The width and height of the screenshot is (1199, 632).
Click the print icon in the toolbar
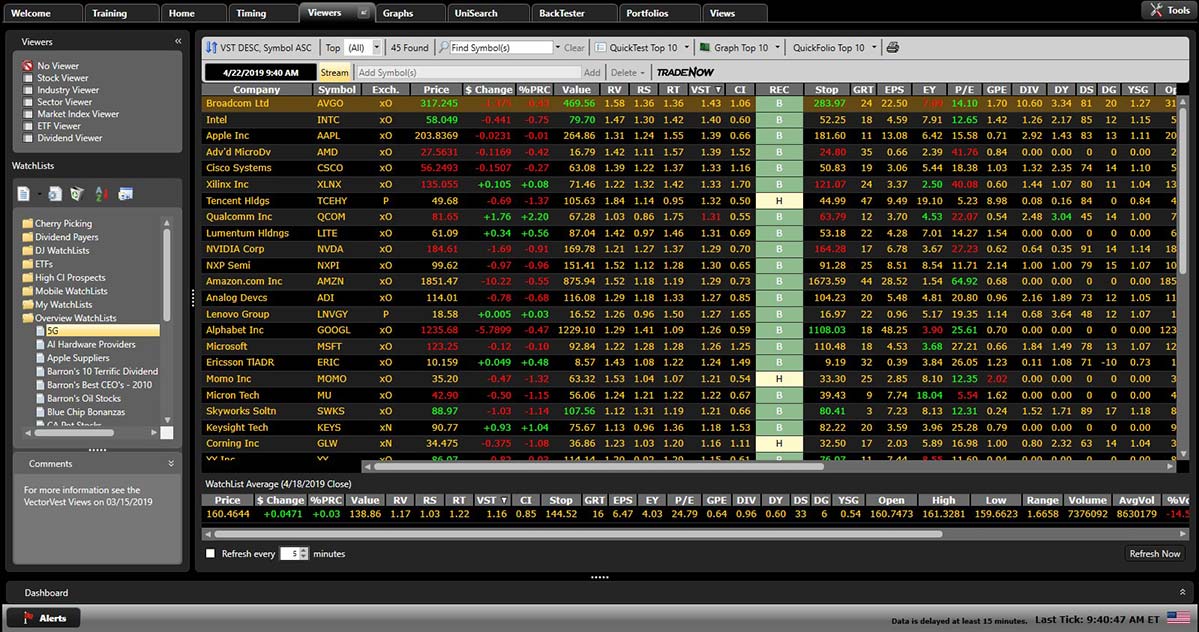(893, 48)
